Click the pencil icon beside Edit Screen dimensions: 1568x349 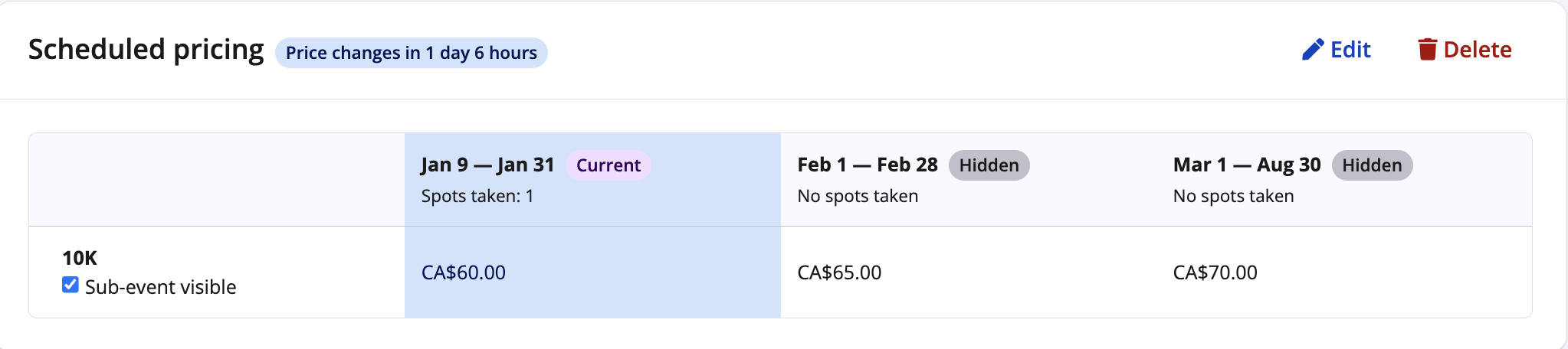coord(1313,50)
